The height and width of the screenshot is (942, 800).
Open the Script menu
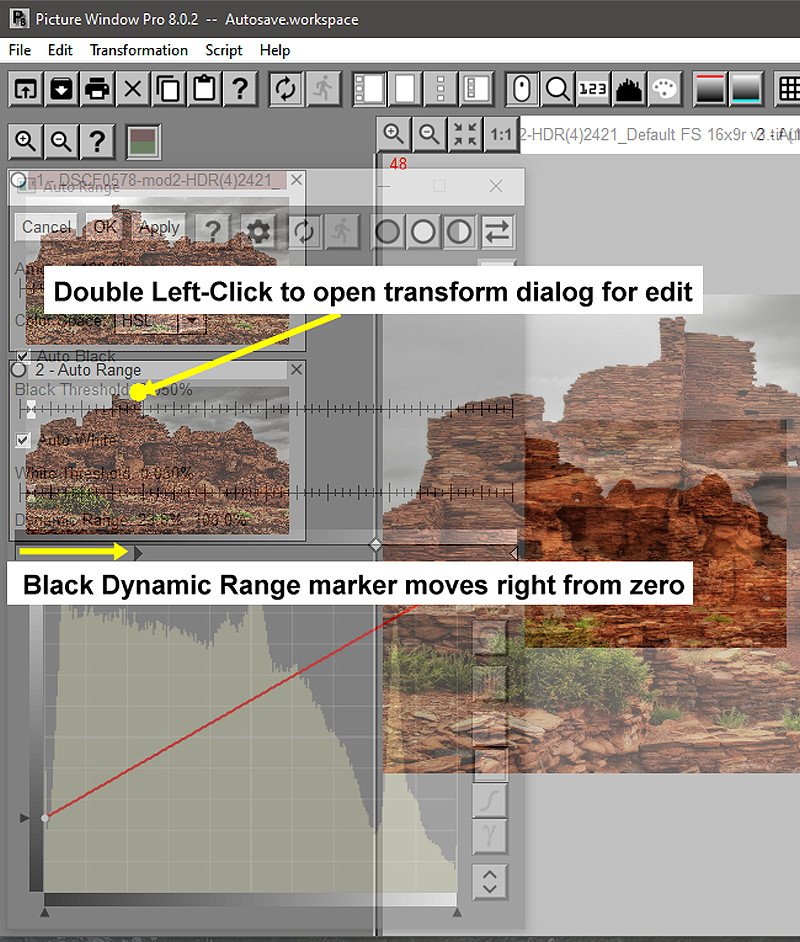click(x=224, y=50)
